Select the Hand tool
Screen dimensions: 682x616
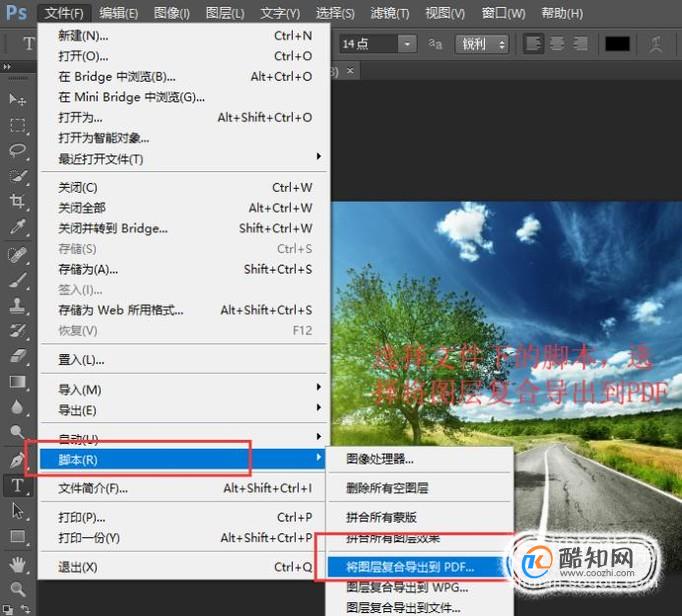(17, 565)
